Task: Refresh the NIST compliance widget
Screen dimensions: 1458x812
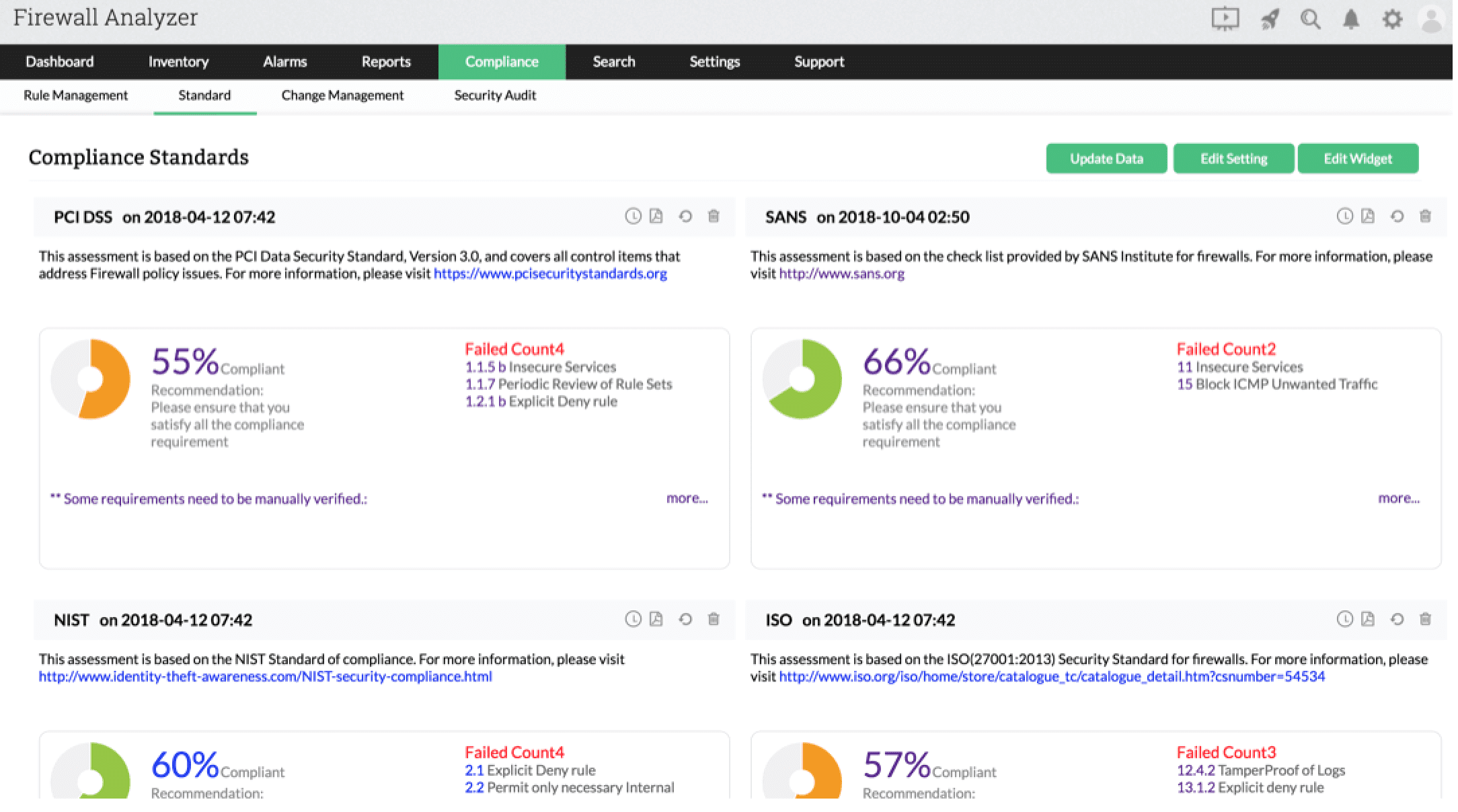Action: click(685, 619)
